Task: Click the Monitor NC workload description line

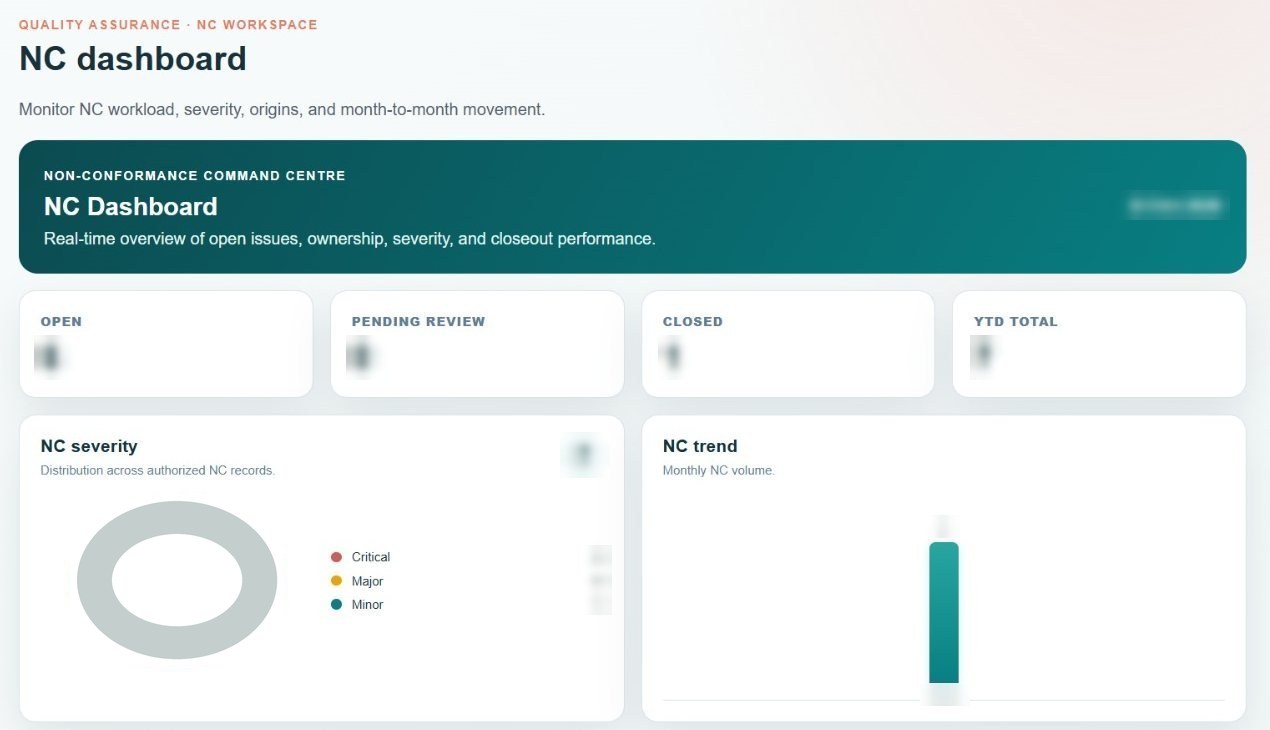Action: pos(282,110)
